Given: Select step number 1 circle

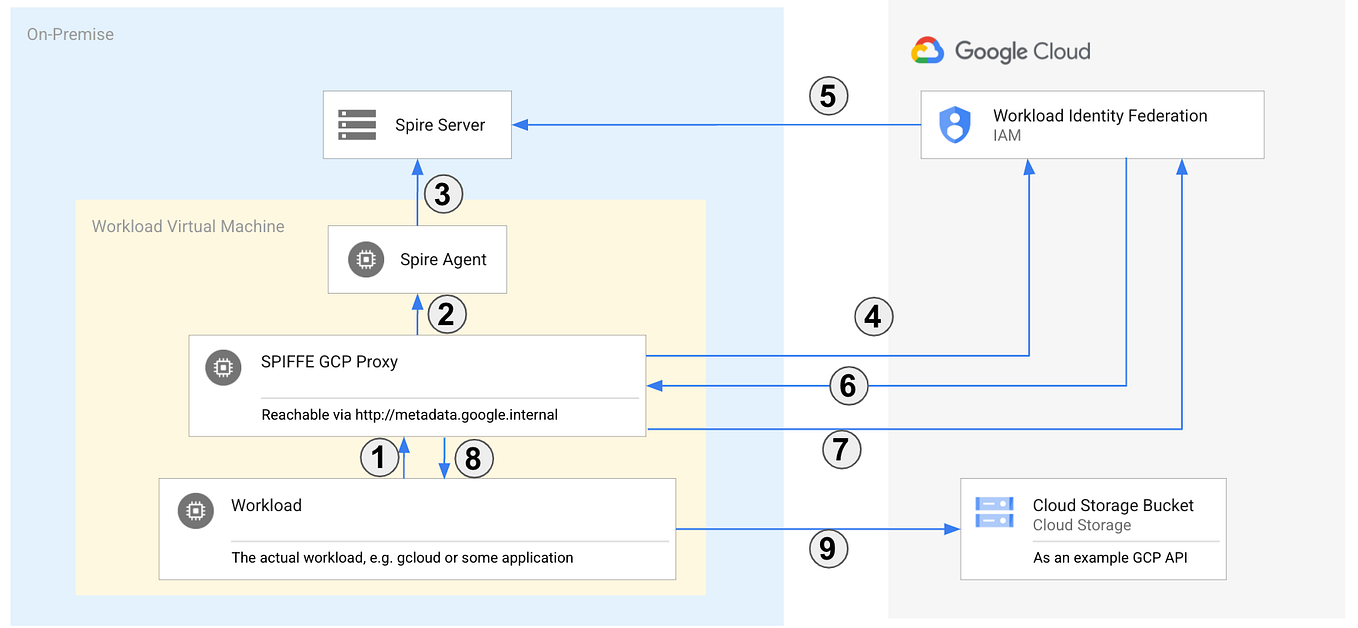Looking at the screenshot, I should coord(380,458).
